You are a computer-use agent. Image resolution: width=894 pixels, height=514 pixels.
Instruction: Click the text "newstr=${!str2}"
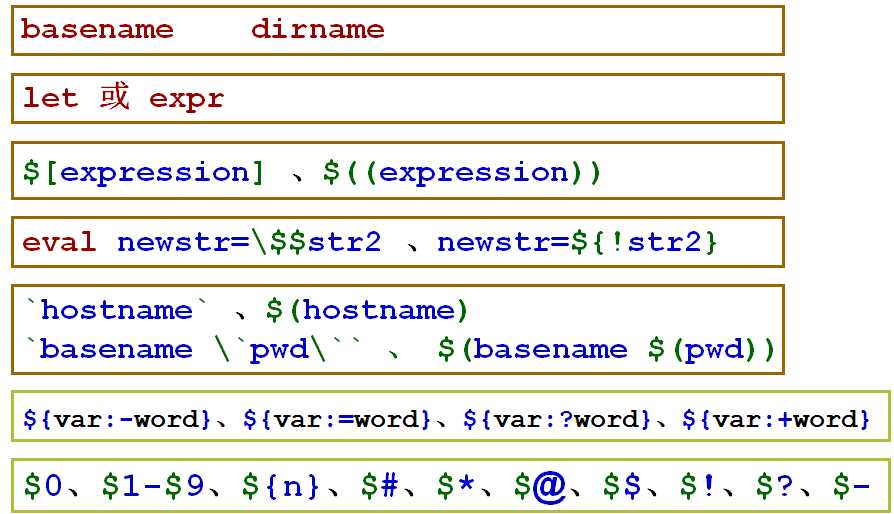click(577, 242)
